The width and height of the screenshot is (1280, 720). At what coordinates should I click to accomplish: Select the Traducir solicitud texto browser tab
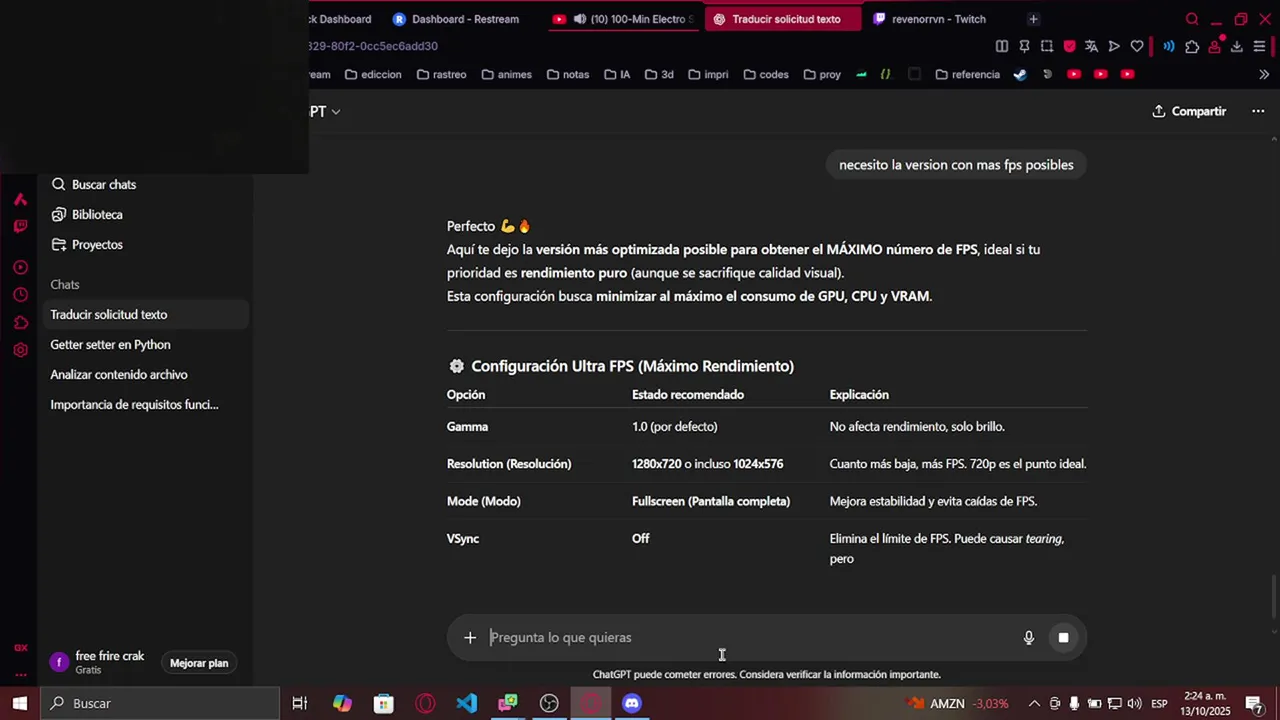pos(783,19)
